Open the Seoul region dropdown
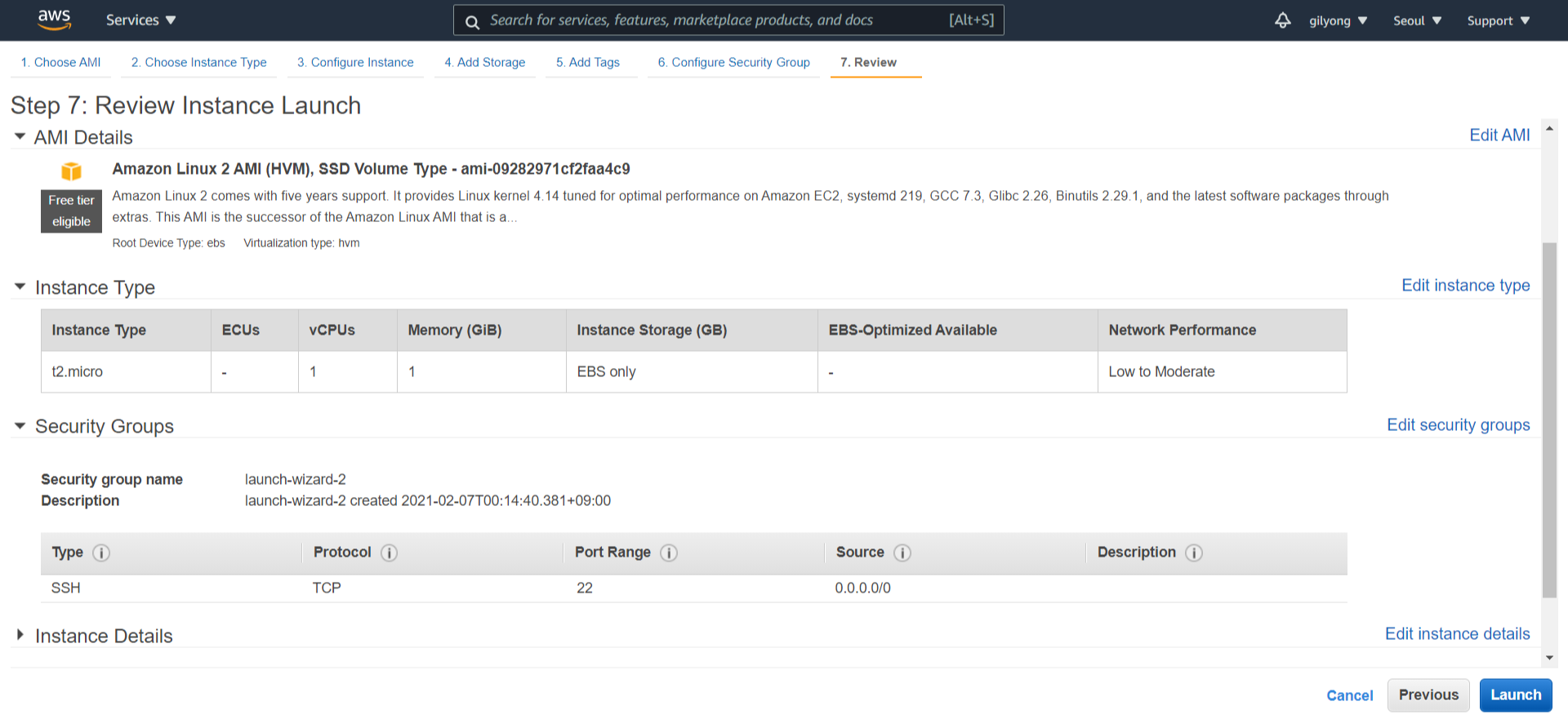This screenshot has height=728, width=1568. coord(1417,20)
